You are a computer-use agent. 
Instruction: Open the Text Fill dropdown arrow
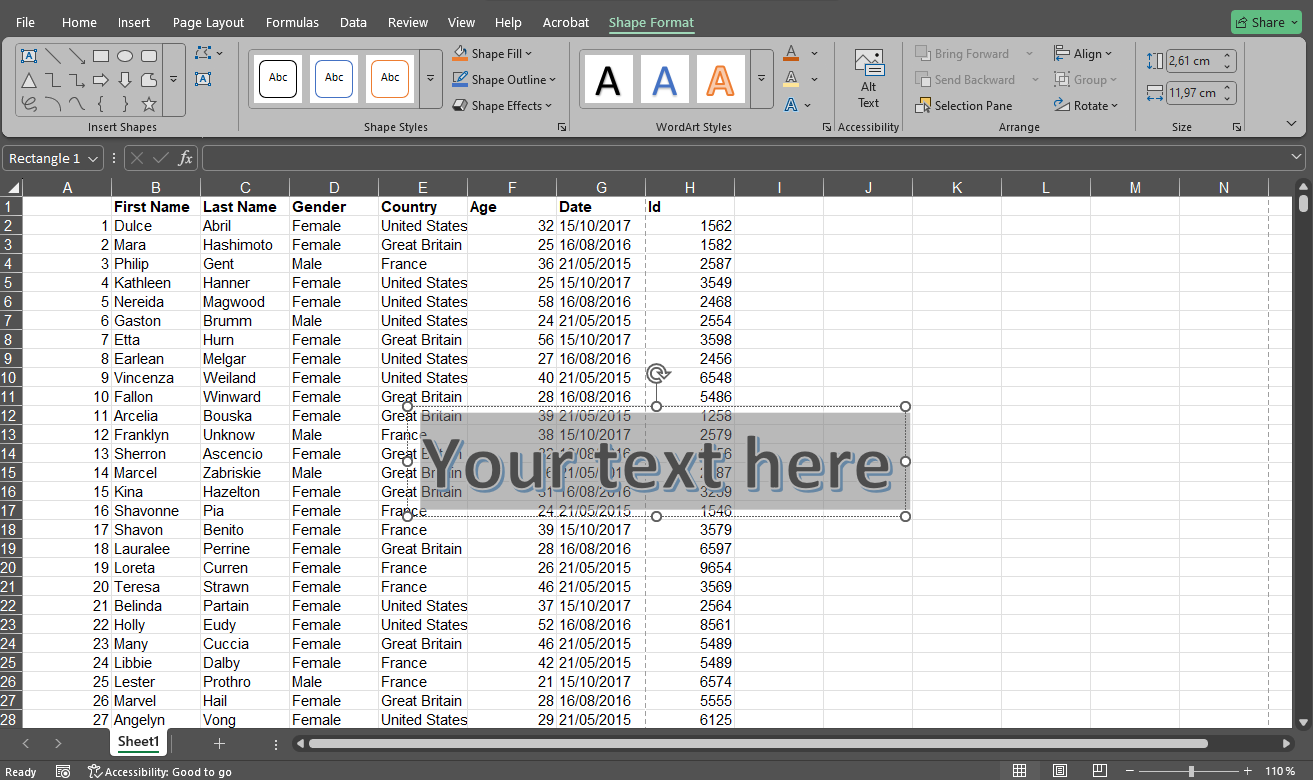pyautogui.click(x=814, y=53)
